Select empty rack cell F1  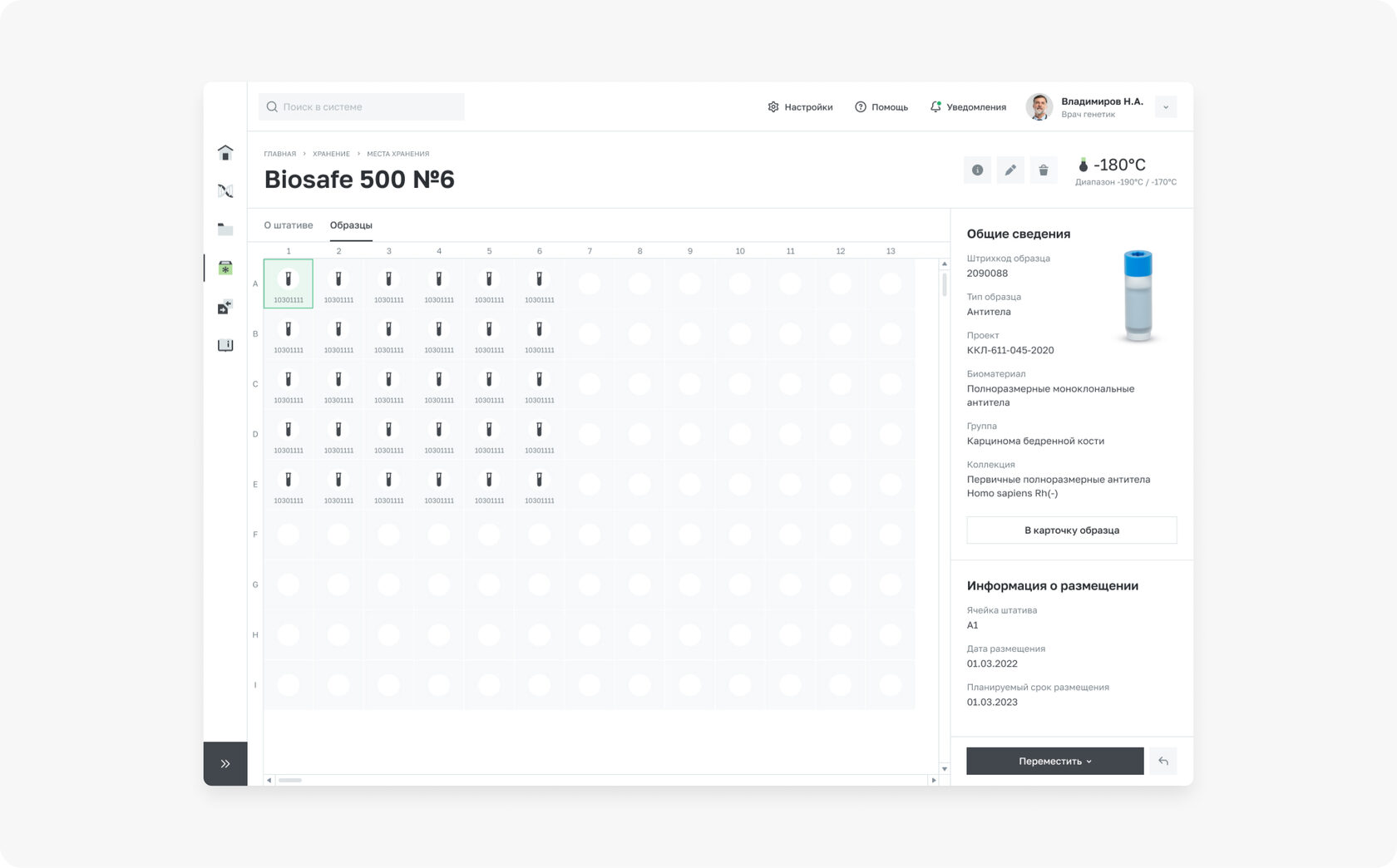point(289,535)
